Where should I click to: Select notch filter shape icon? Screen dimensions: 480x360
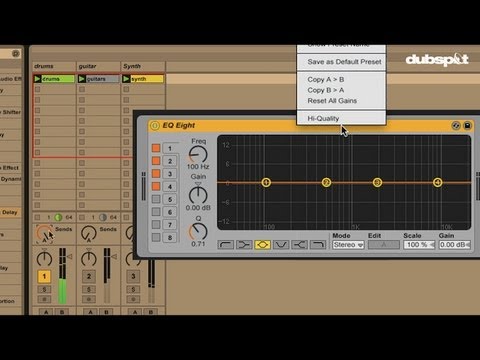pyautogui.click(x=281, y=245)
